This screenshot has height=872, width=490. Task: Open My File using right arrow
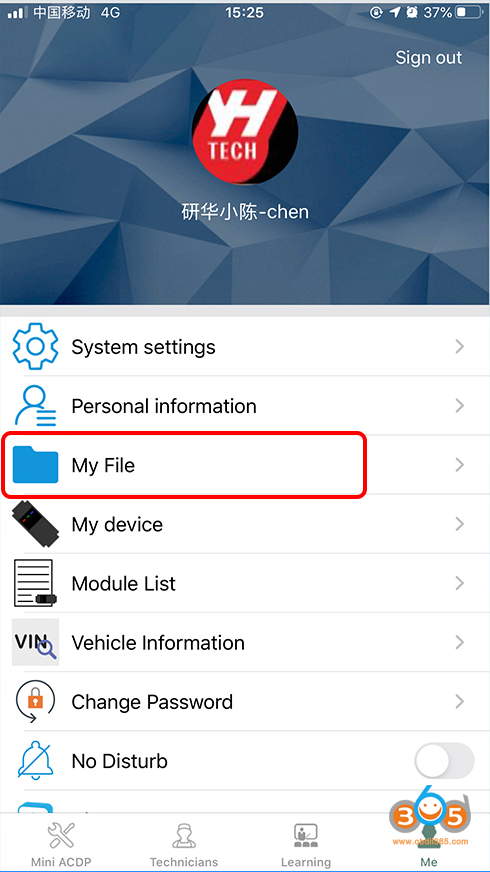459,465
